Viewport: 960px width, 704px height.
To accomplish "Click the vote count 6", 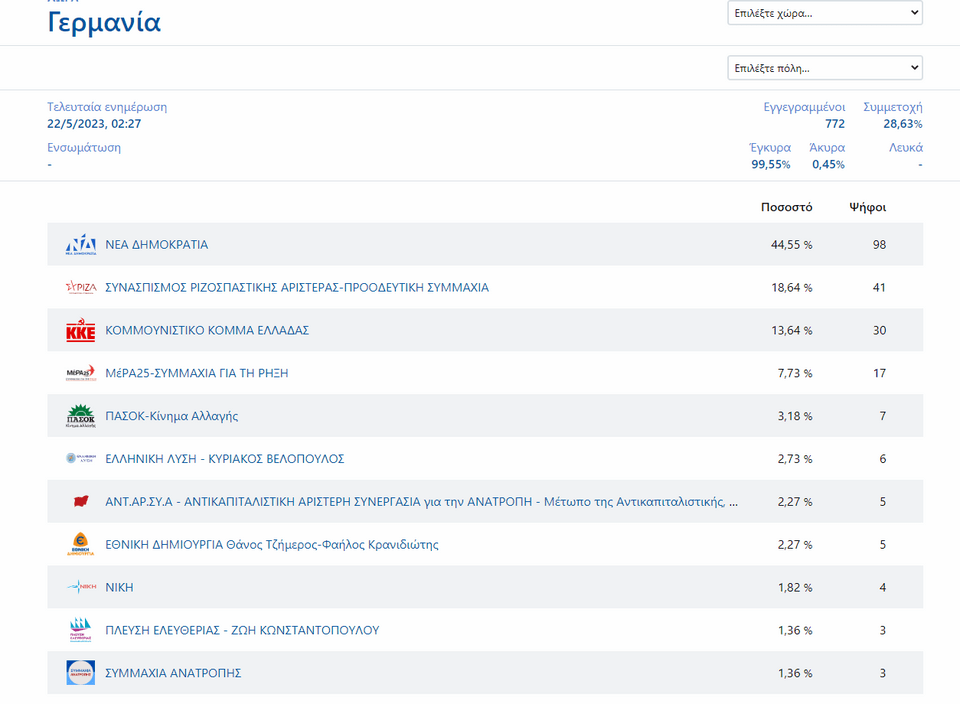I will click(883, 459).
